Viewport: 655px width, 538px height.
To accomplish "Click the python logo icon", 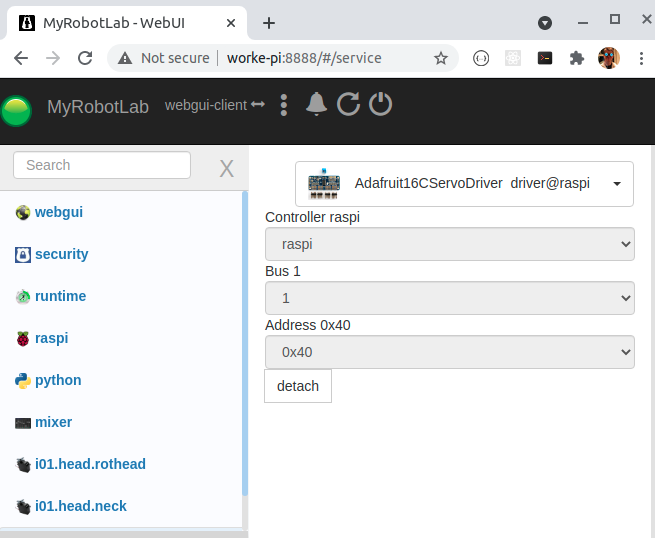I will pos(23,381).
